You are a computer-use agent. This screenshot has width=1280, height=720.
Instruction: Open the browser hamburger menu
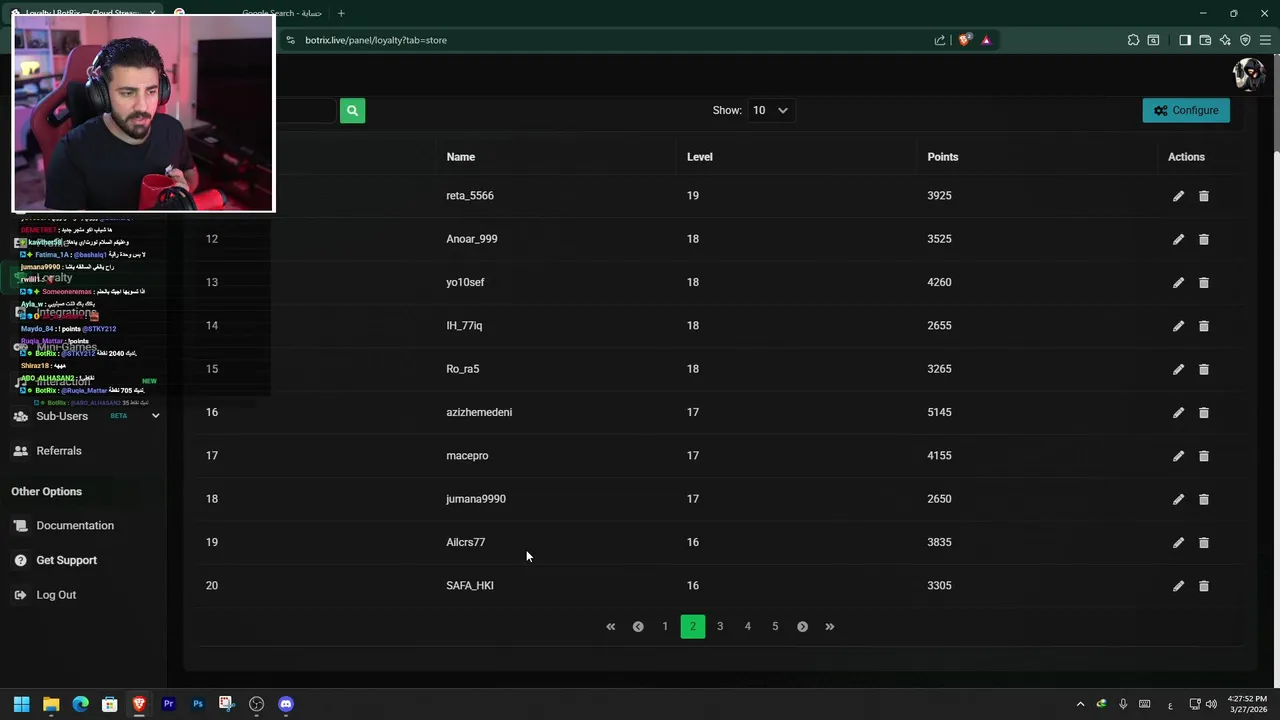tap(1265, 40)
